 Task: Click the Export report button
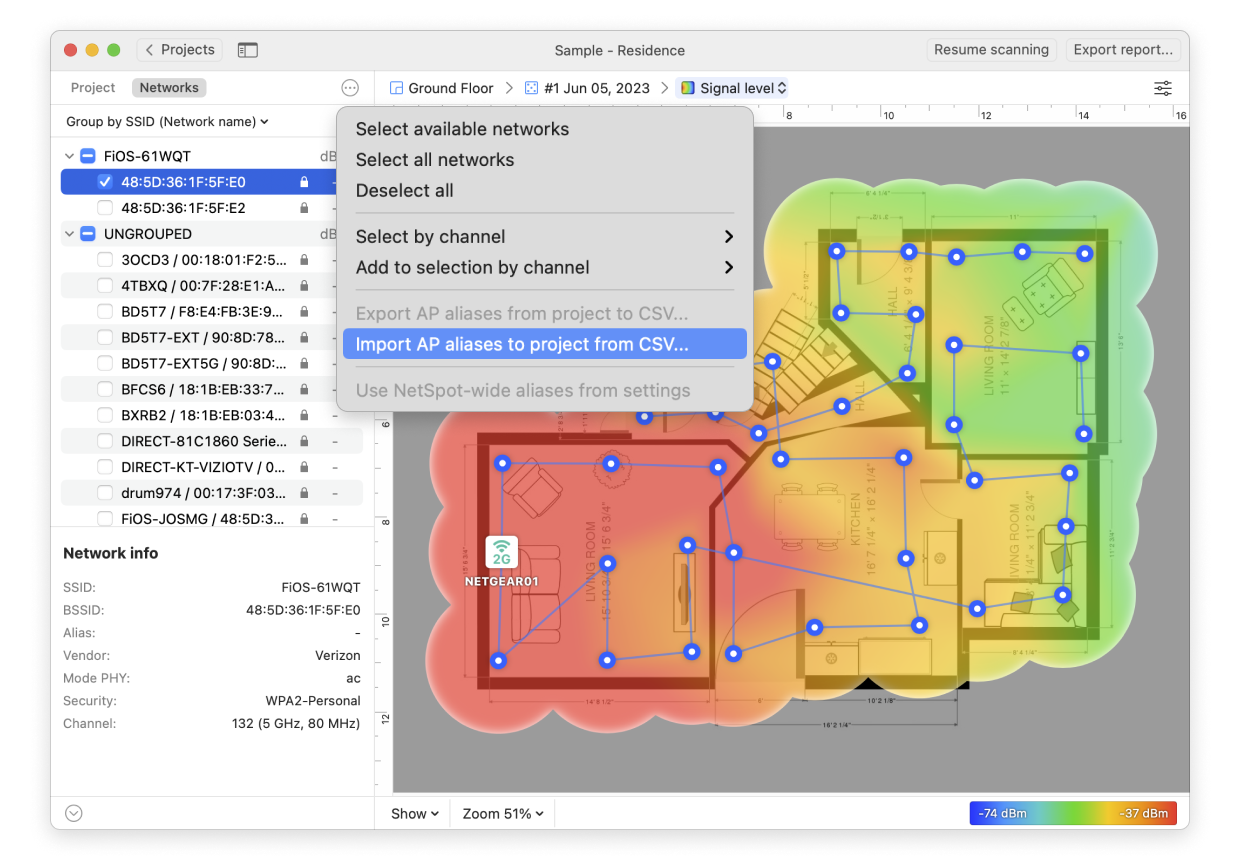click(1123, 50)
